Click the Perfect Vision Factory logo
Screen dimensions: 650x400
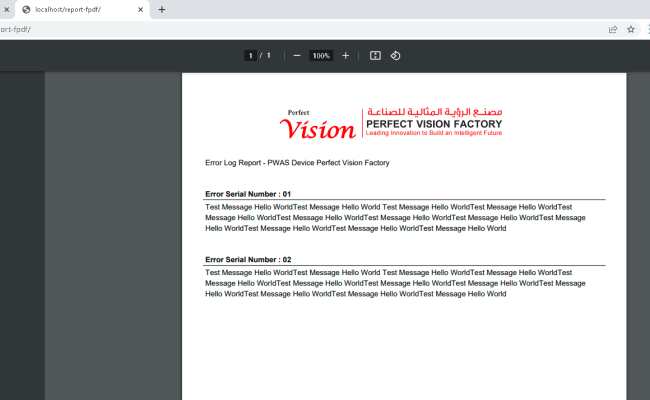coord(390,123)
